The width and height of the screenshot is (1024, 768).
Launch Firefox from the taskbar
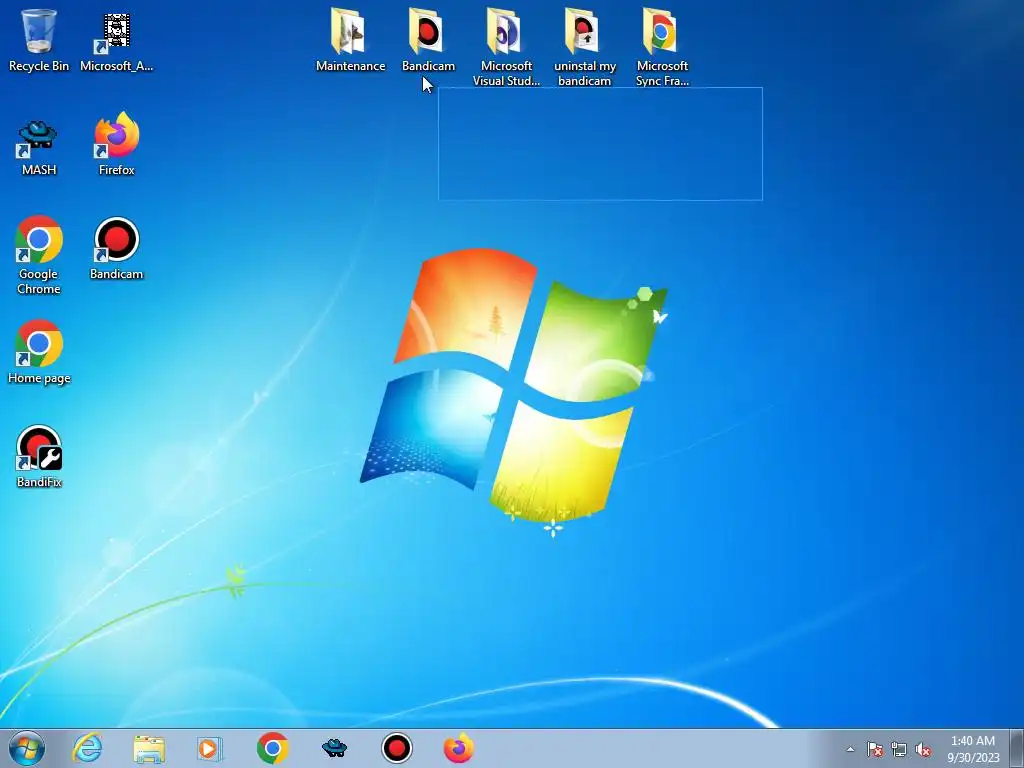point(458,748)
